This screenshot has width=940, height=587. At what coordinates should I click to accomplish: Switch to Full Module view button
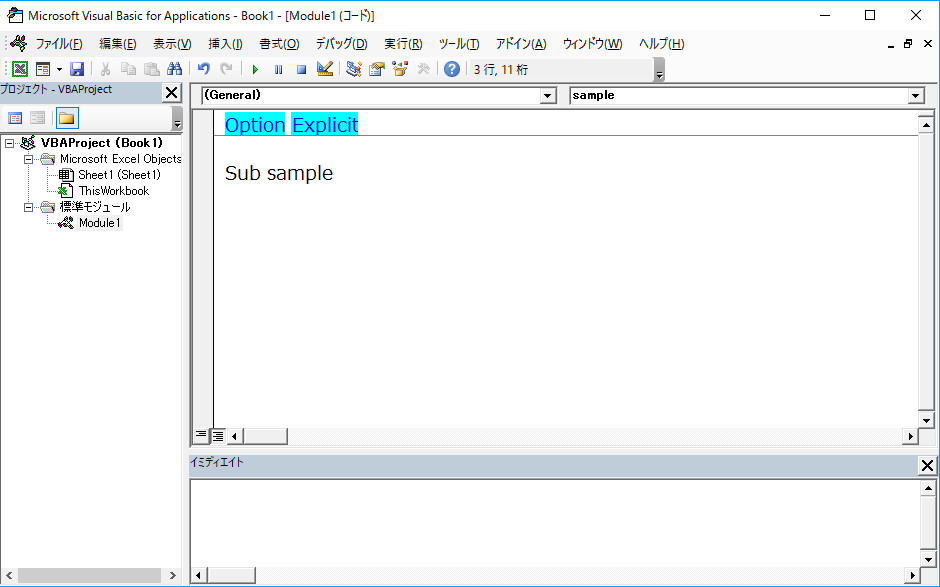[x=218, y=436]
